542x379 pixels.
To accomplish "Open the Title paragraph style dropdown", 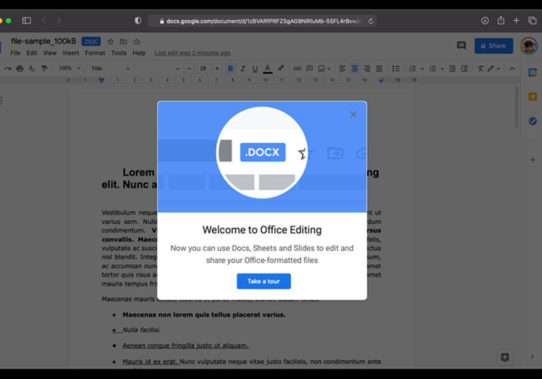I will [x=110, y=68].
